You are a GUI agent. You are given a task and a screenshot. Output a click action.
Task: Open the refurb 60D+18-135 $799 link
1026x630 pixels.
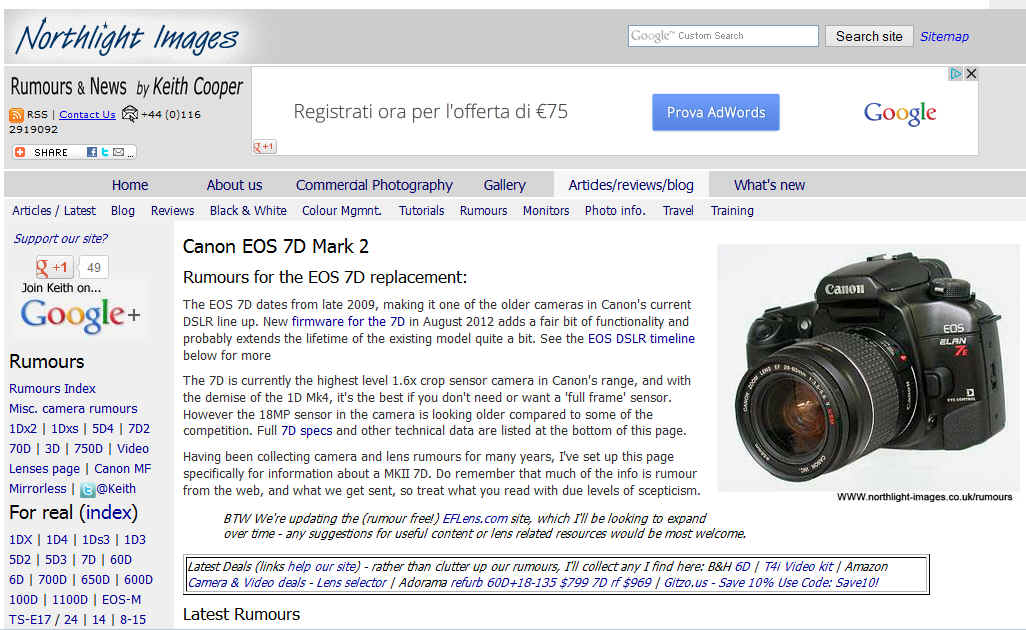[520, 583]
